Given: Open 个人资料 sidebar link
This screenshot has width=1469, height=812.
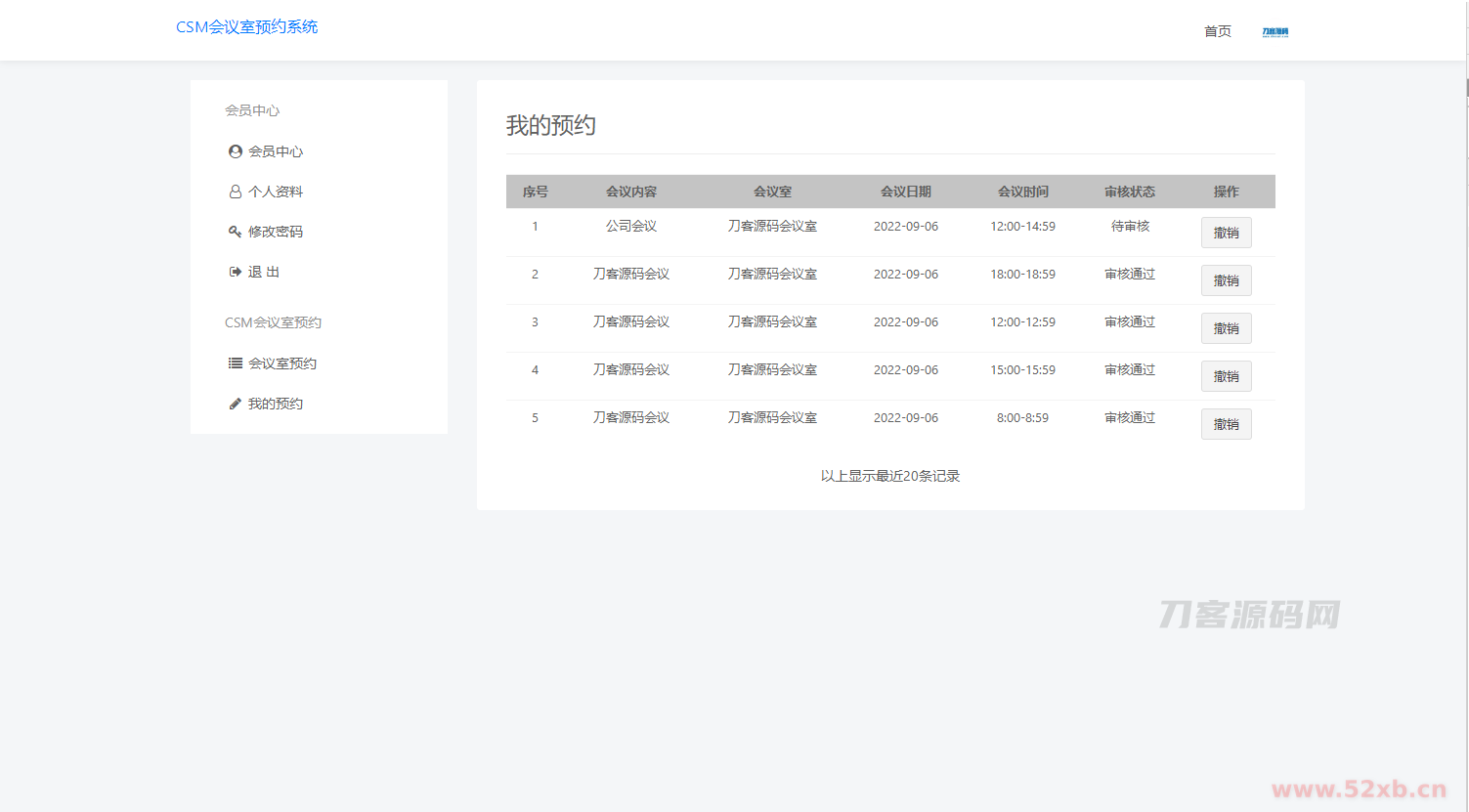Looking at the screenshot, I should tap(276, 192).
